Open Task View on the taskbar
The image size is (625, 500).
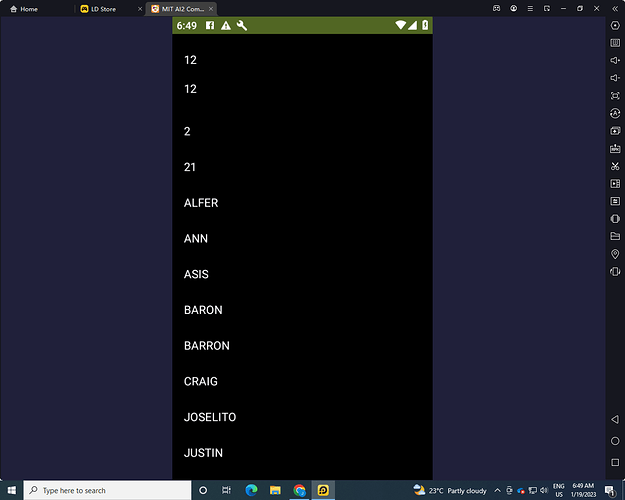[x=226, y=490]
